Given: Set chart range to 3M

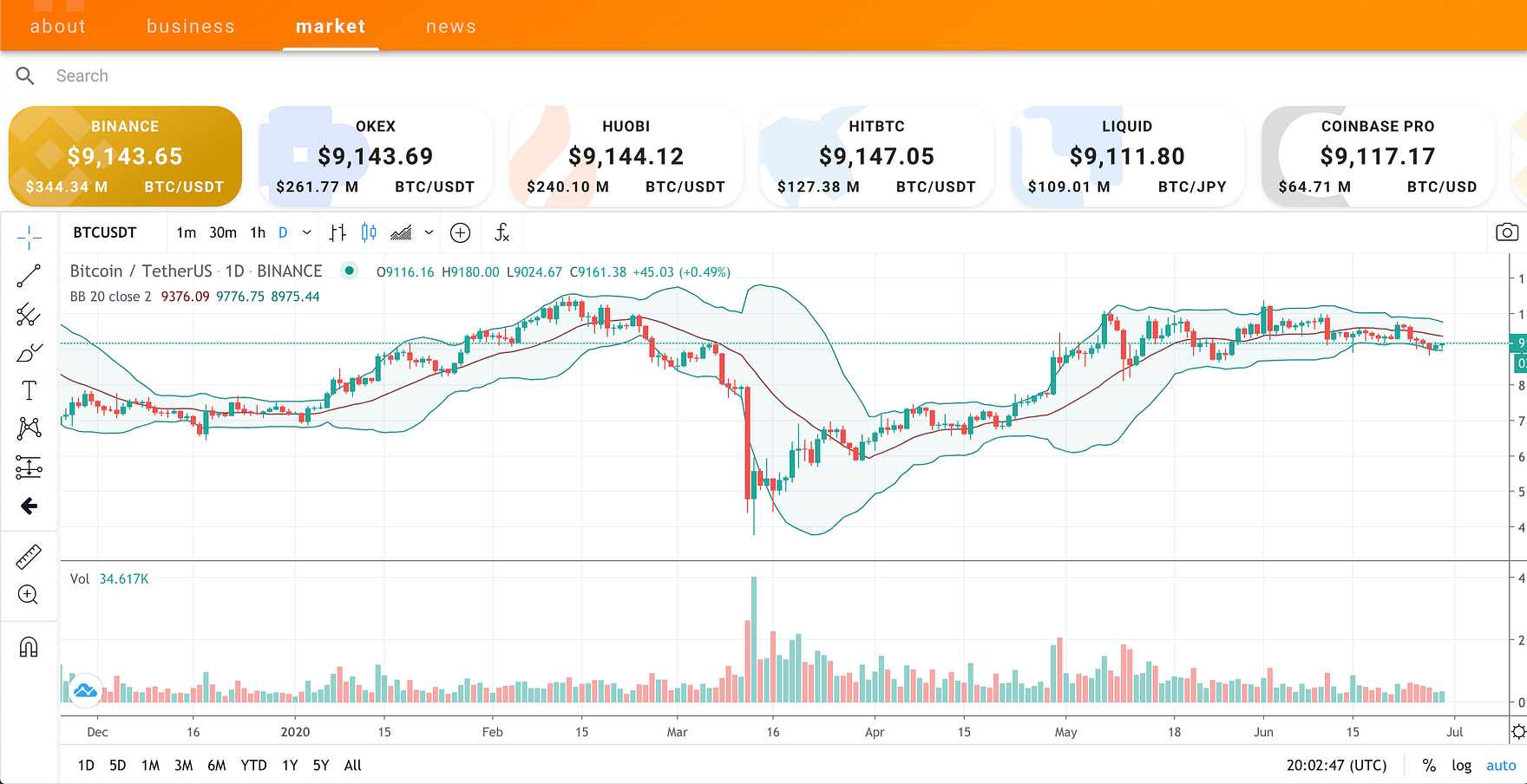Looking at the screenshot, I should pyautogui.click(x=183, y=766).
